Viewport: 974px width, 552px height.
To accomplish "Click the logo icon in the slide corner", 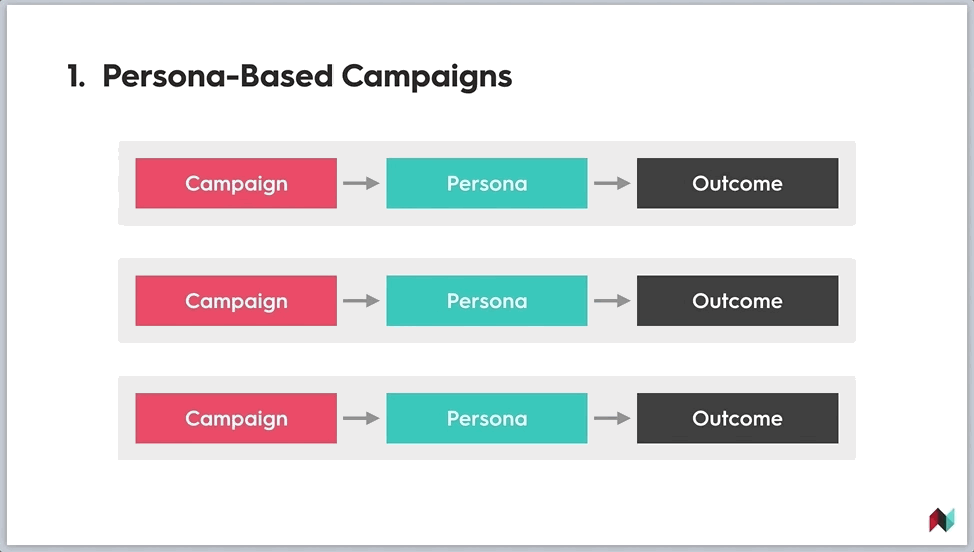I will tap(942, 520).
